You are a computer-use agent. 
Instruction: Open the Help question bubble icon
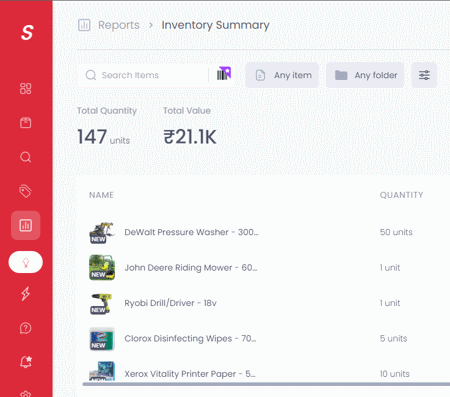[26, 328]
